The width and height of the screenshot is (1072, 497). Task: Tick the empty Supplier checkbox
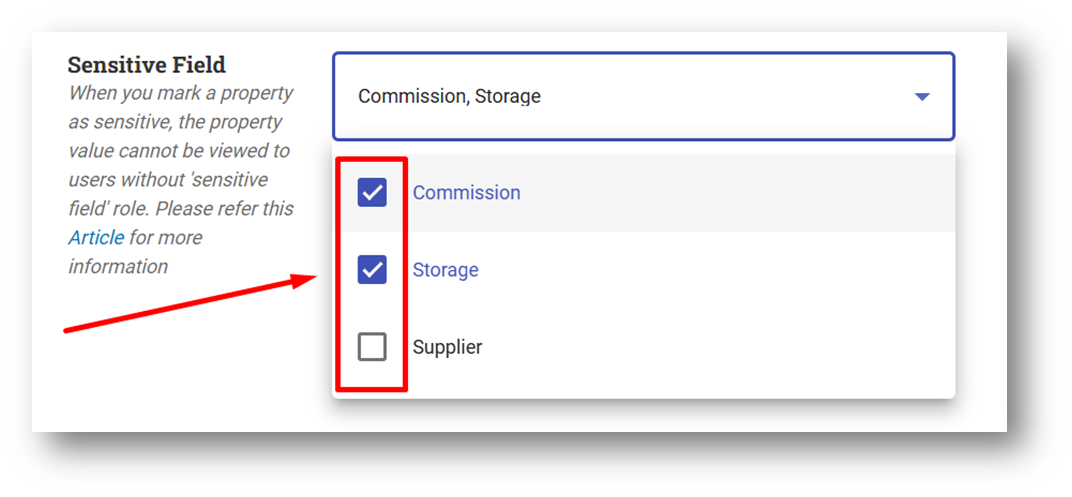pos(372,347)
